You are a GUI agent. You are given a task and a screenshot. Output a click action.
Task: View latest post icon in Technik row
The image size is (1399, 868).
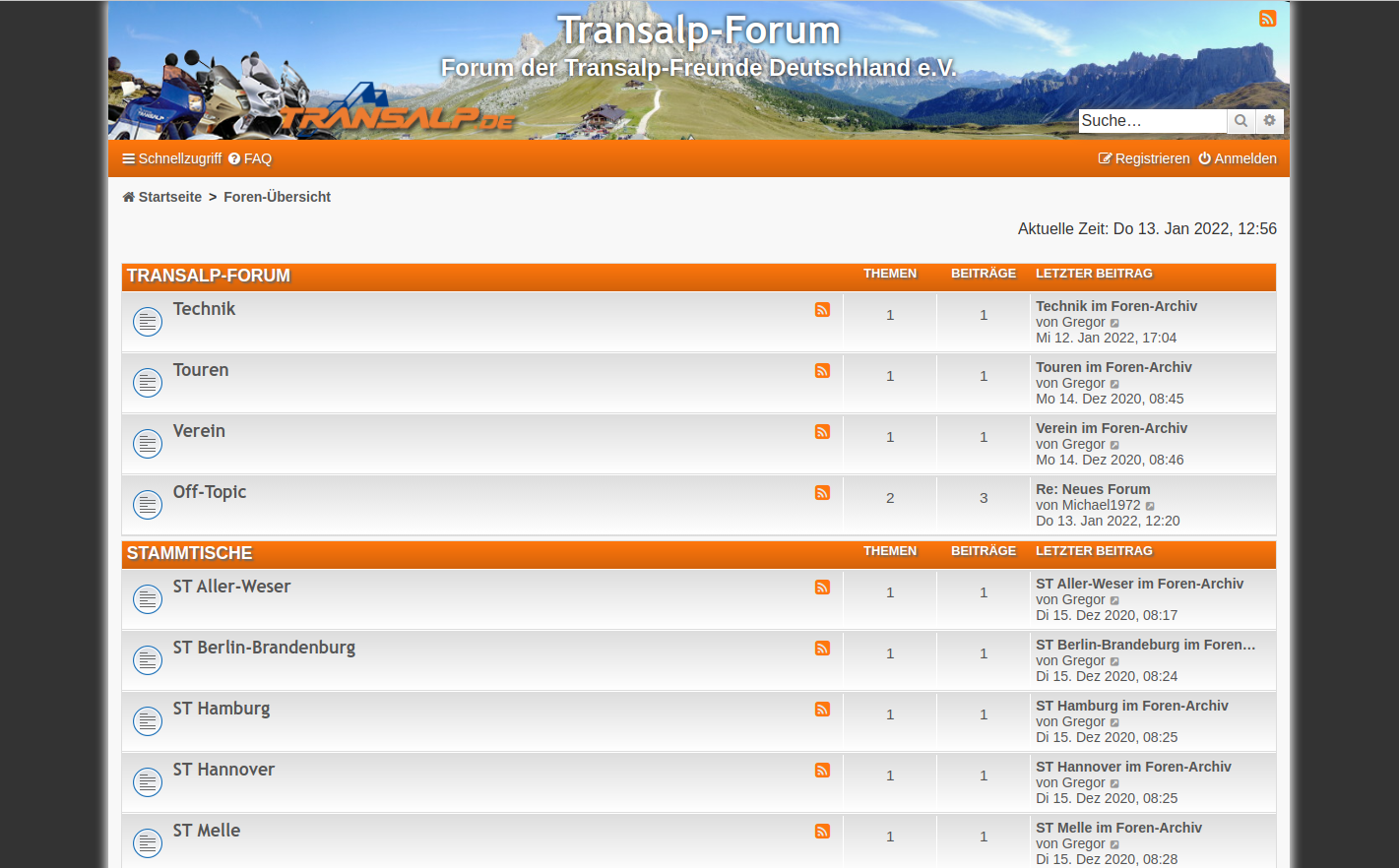pos(1115,323)
